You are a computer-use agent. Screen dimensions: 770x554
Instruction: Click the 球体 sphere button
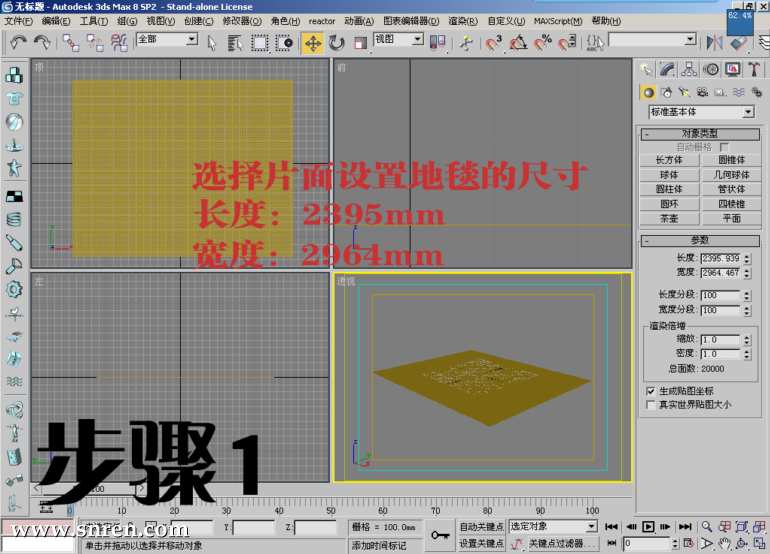coord(669,175)
